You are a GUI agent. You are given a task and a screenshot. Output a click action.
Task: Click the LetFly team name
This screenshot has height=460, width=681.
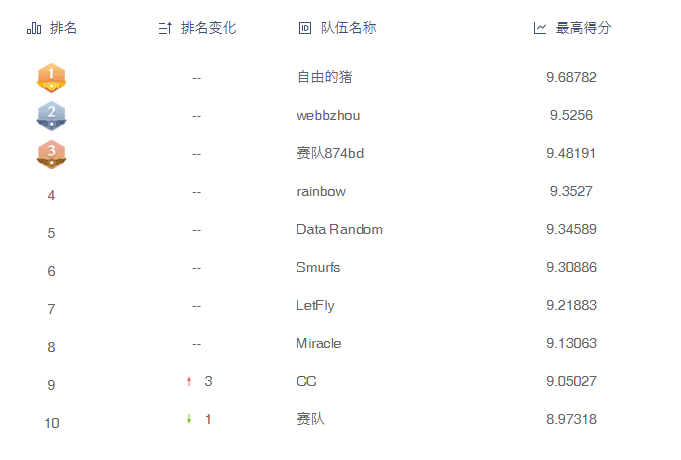315,305
